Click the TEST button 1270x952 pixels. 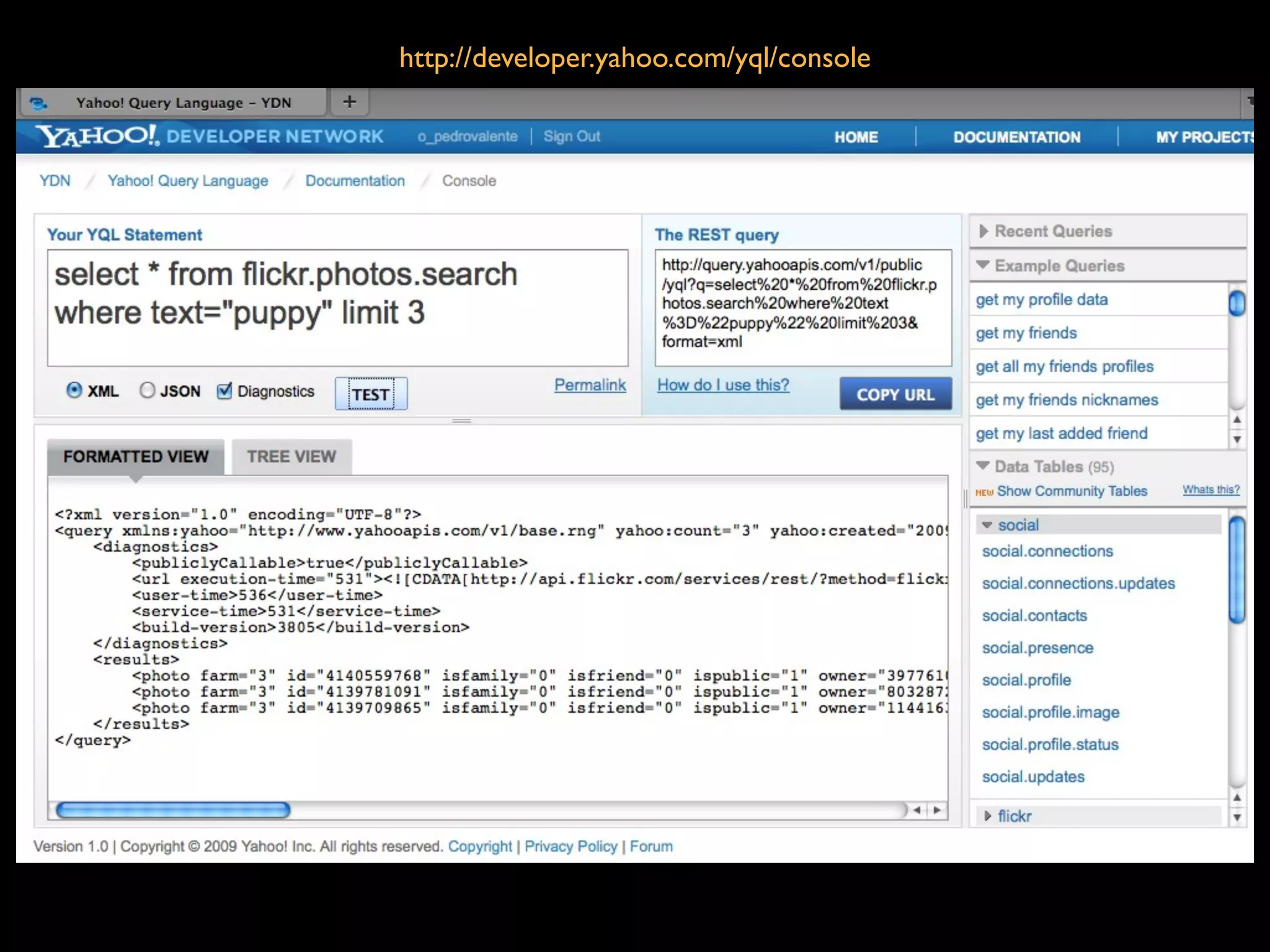coord(371,394)
